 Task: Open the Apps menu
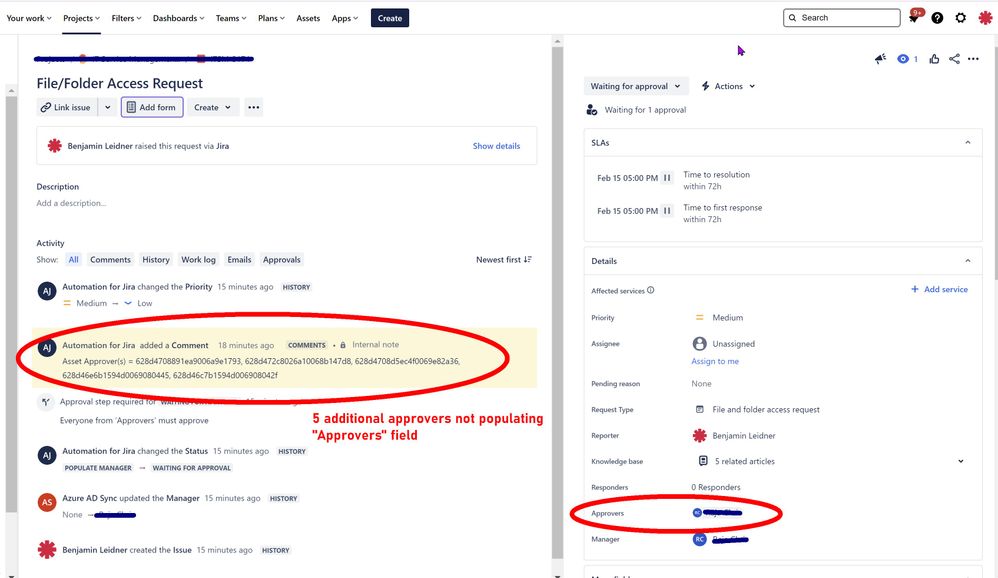pyautogui.click(x=344, y=18)
